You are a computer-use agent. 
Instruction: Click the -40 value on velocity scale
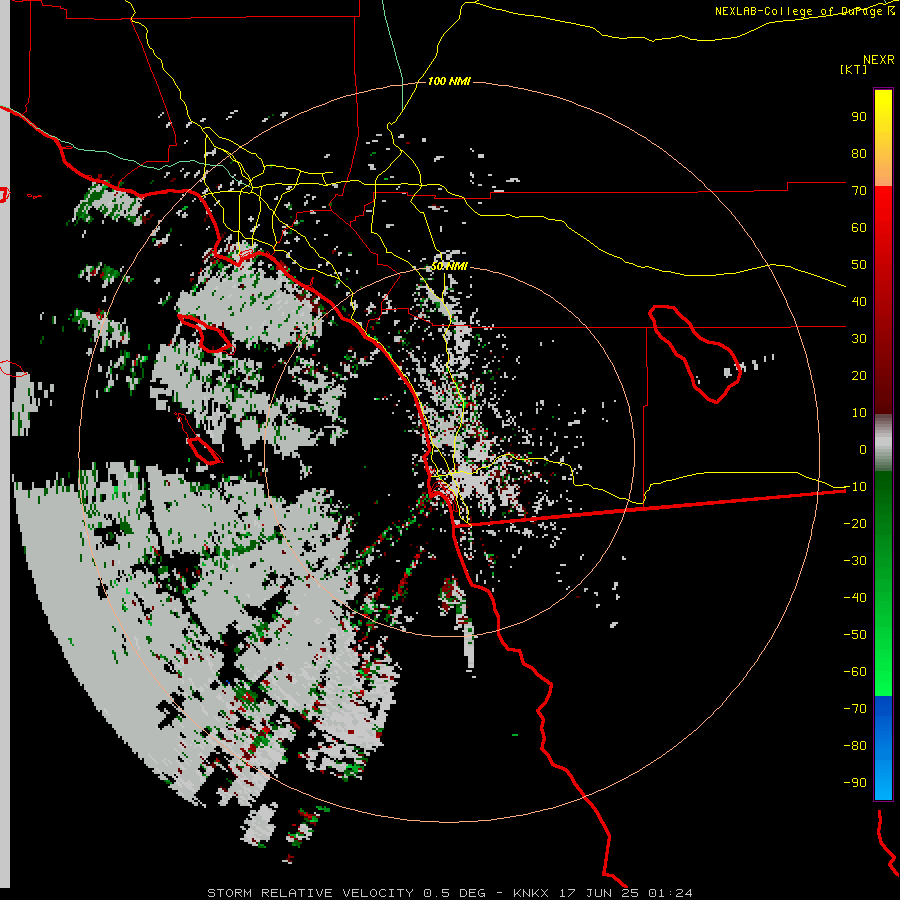tap(855, 598)
